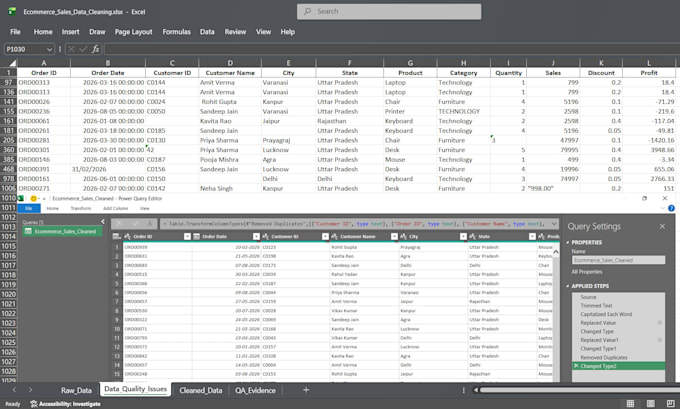Open the Customer Name column filter dropdown
Image resolution: width=680 pixels, height=409 pixels.
pyautogui.click(x=394, y=236)
